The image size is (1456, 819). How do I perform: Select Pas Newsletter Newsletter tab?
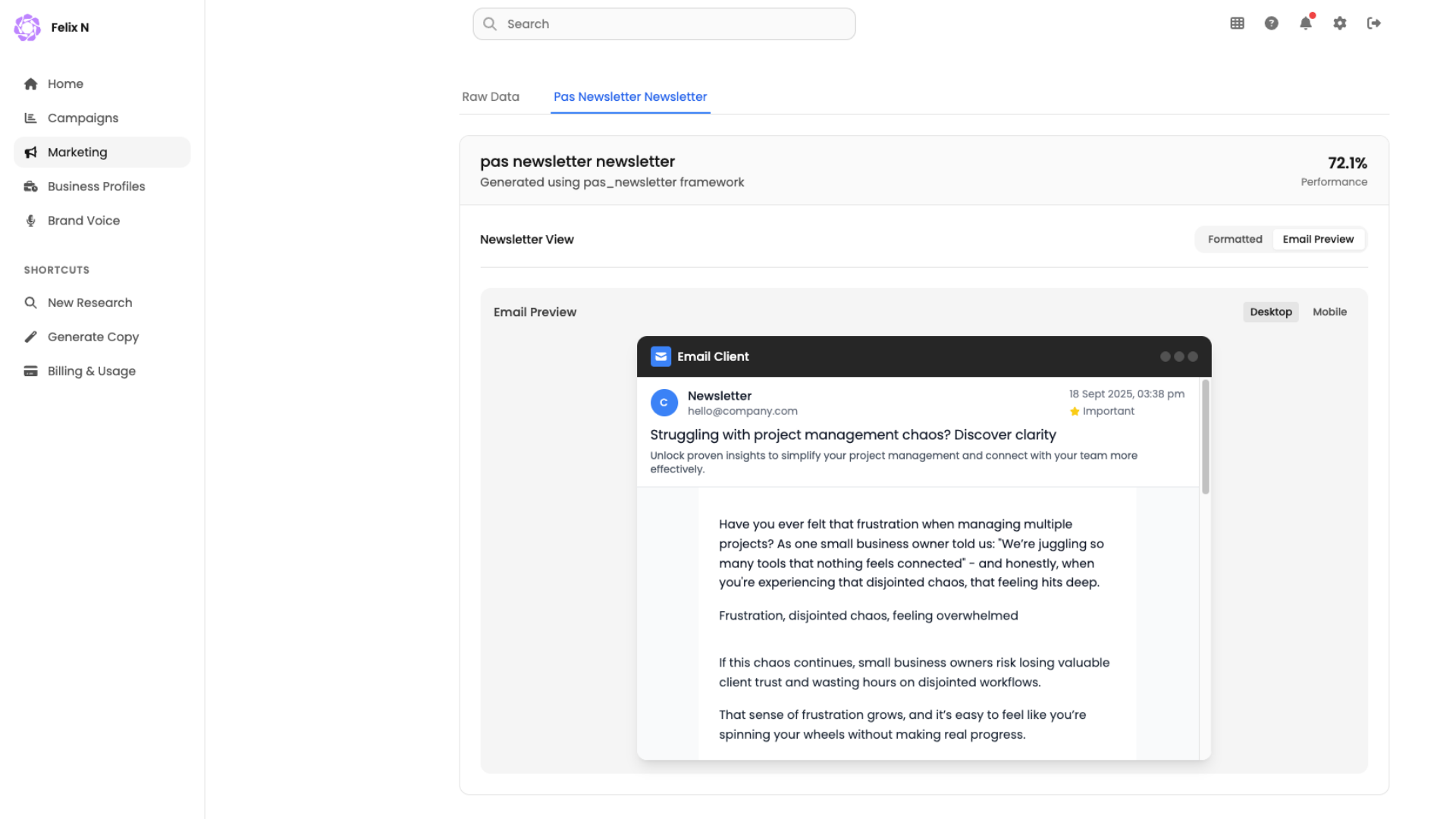(x=630, y=97)
